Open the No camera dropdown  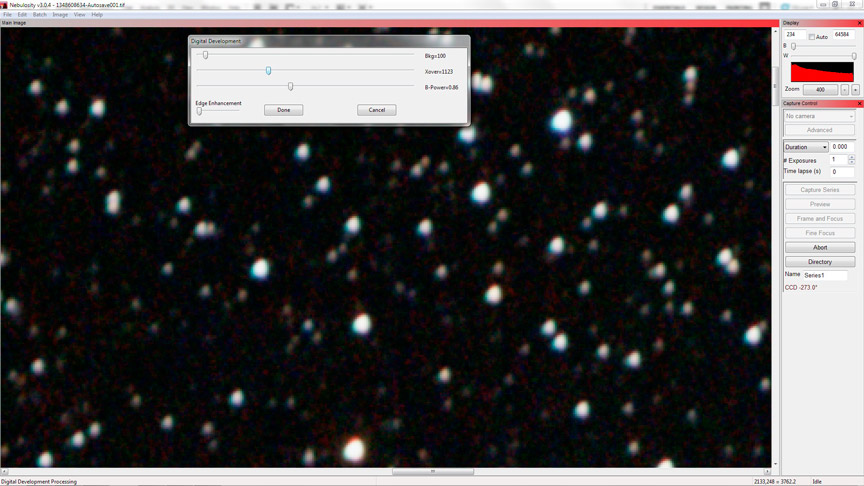click(x=819, y=116)
